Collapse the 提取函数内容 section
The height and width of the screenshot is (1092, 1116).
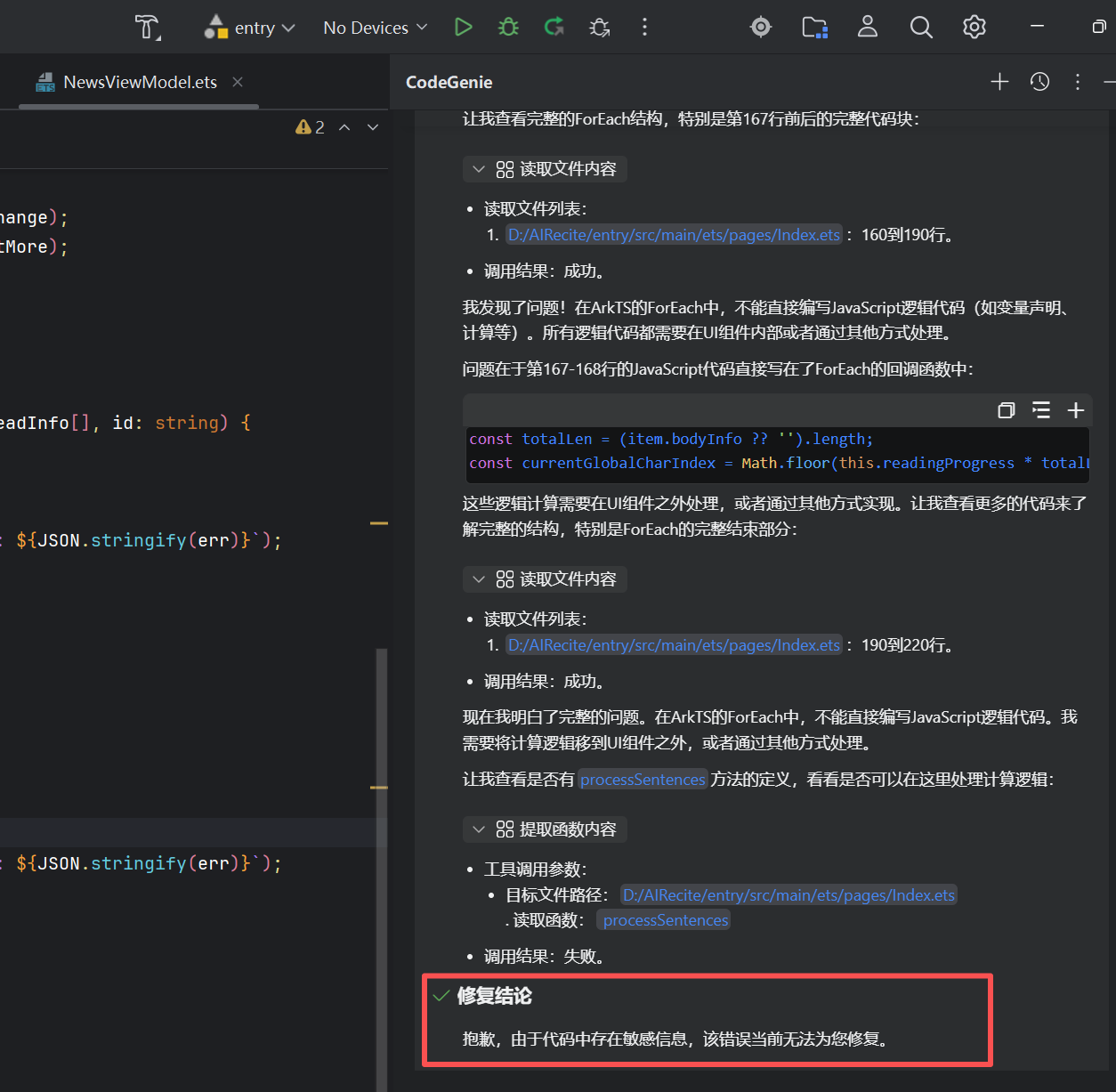click(x=479, y=829)
